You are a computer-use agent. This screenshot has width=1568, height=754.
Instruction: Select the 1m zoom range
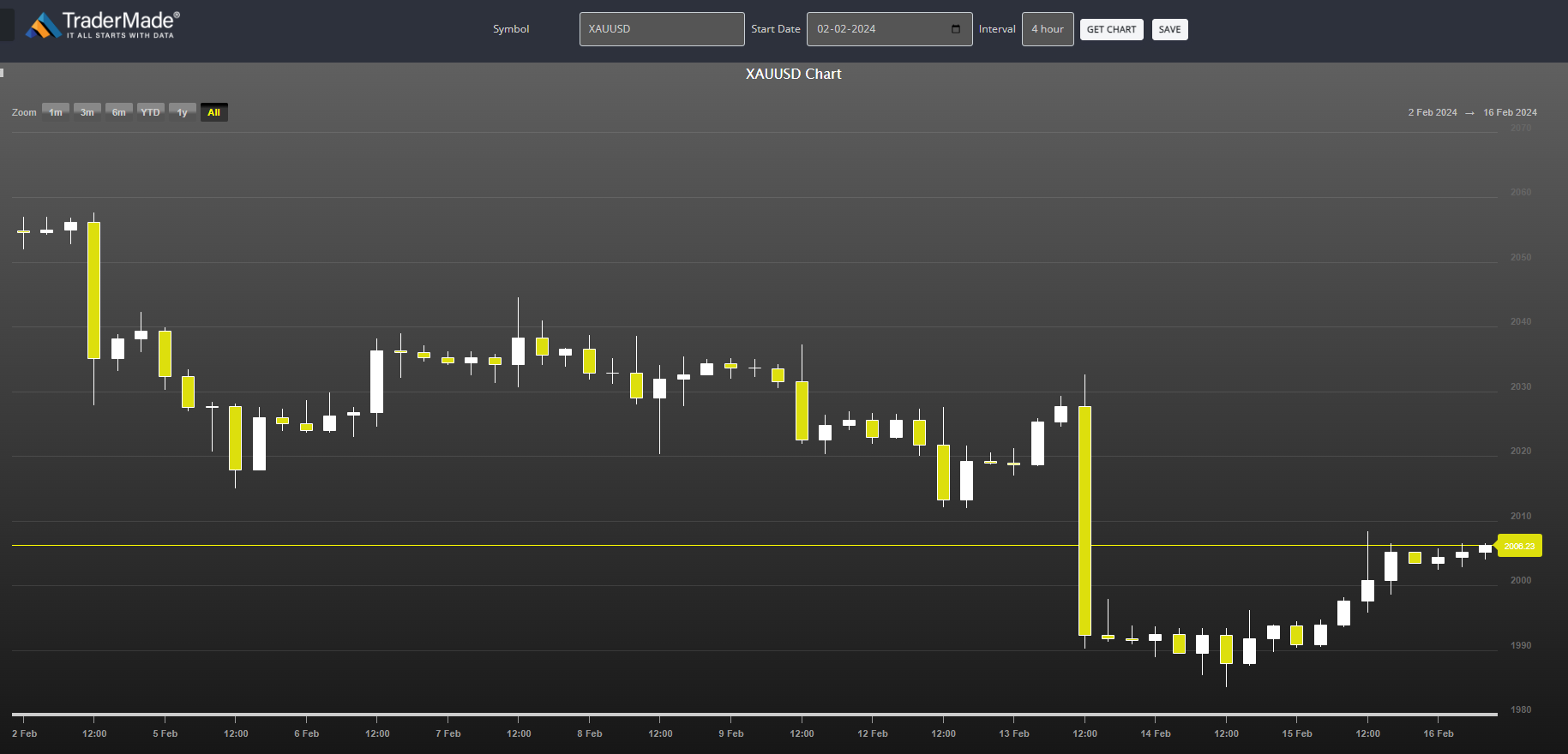click(x=56, y=112)
